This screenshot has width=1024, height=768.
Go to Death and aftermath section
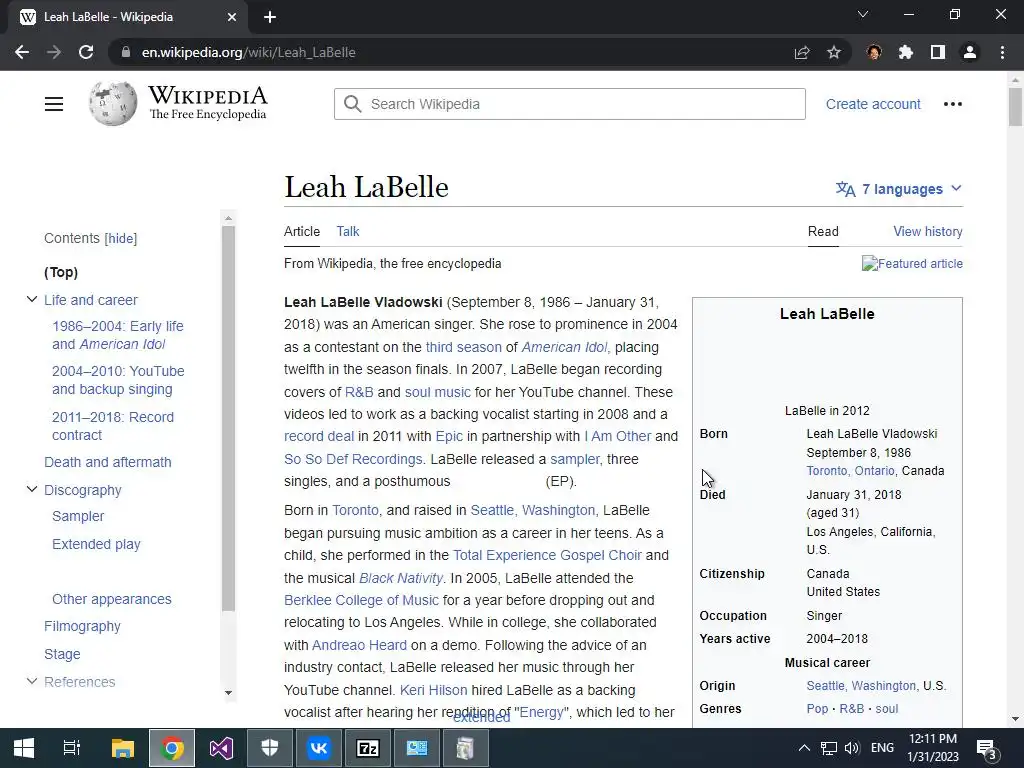(108, 462)
